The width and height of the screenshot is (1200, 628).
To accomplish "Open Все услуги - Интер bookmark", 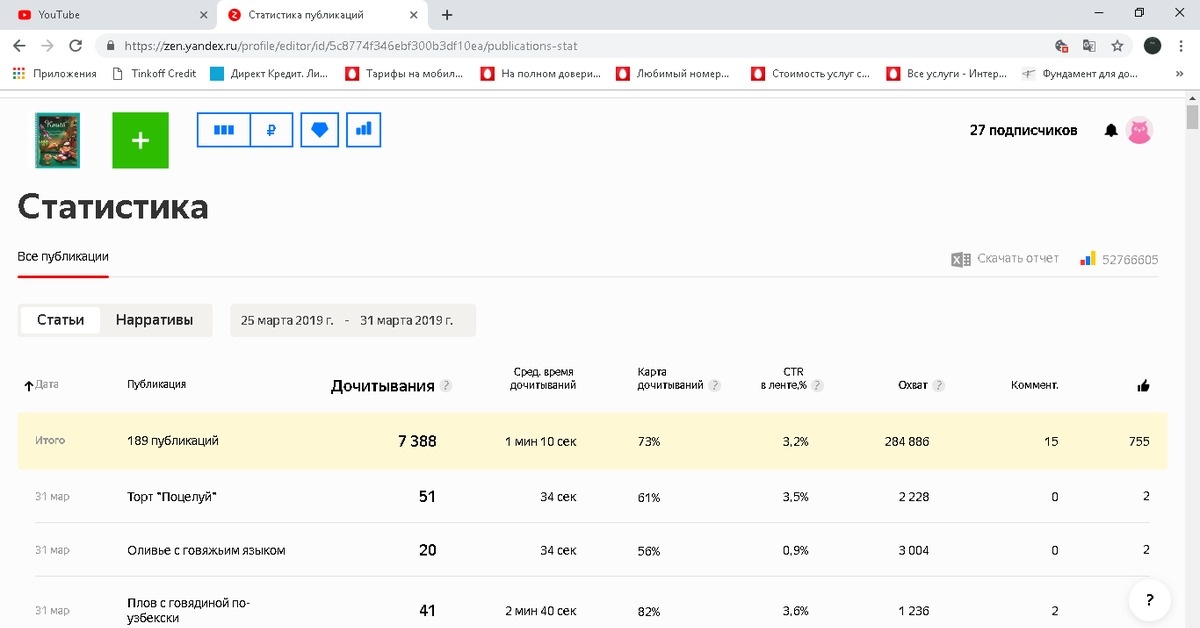I will pos(948,73).
